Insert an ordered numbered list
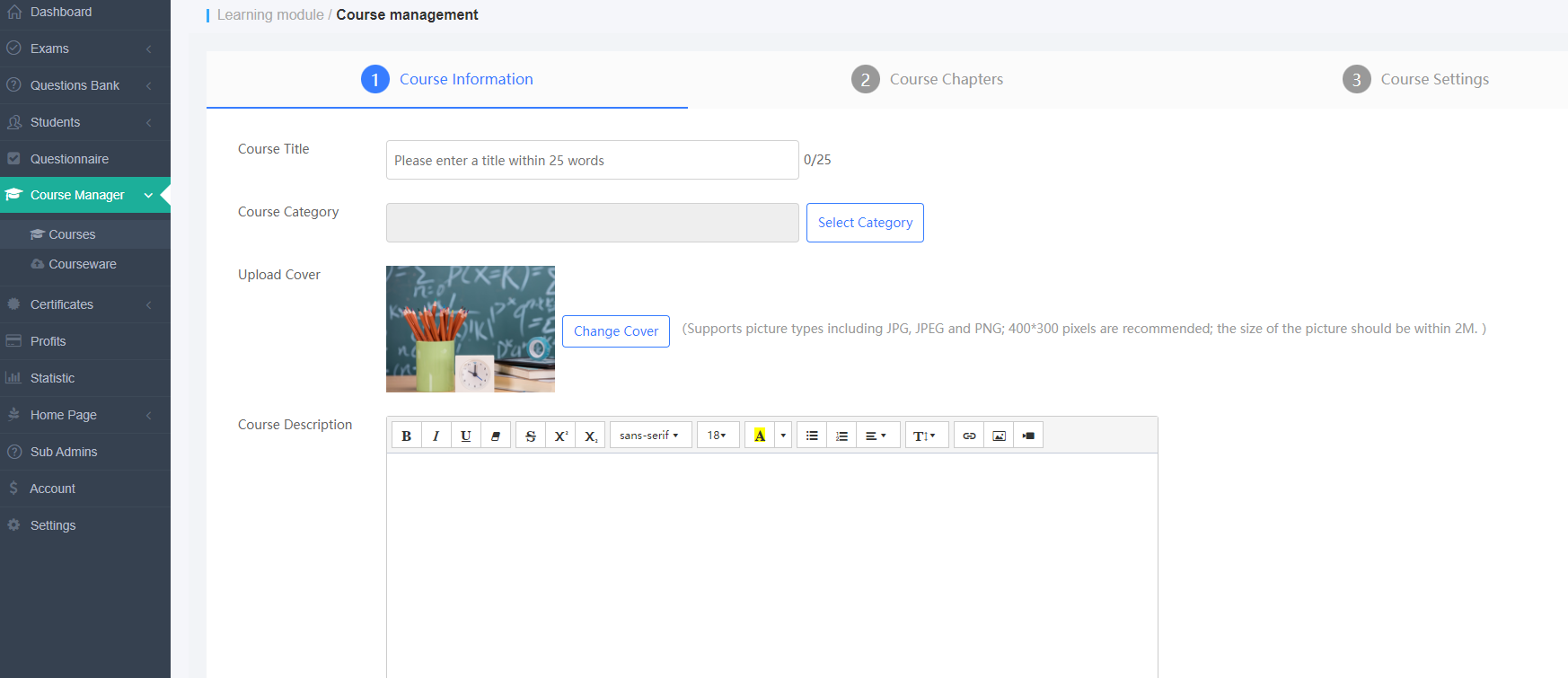Image resolution: width=1568 pixels, height=678 pixels. coord(841,436)
